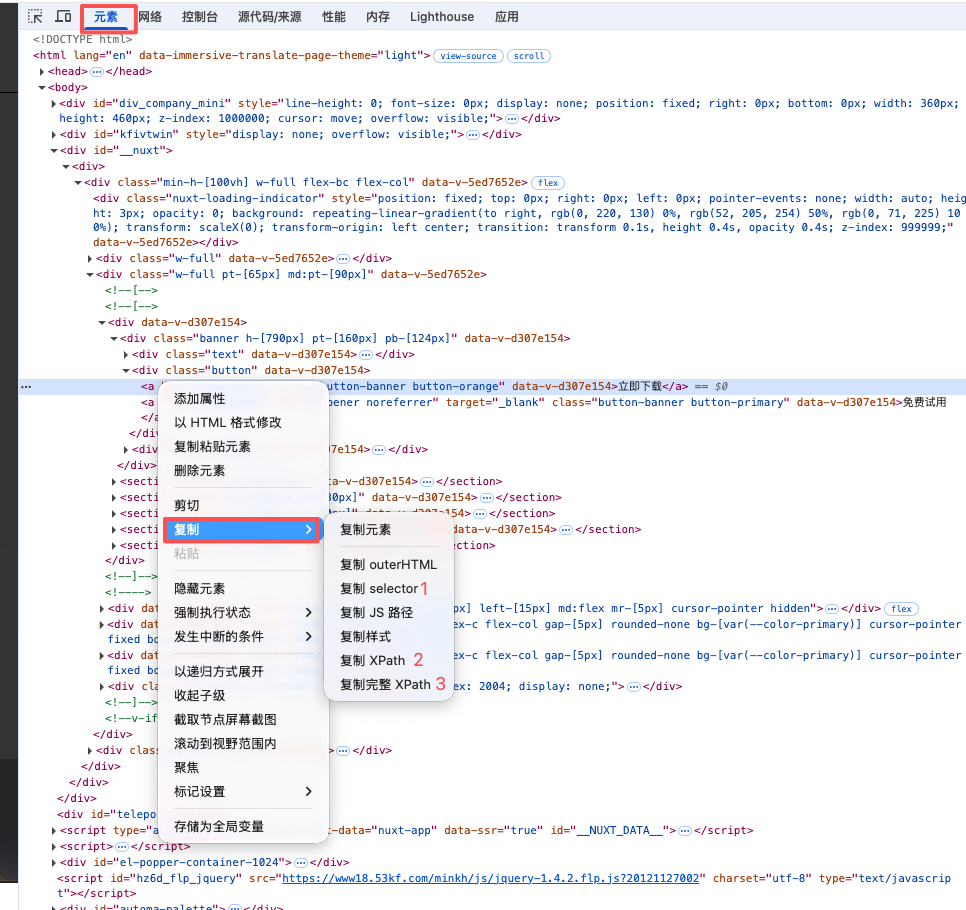Image resolution: width=966 pixels, height=910 pixels.
Task: Open the three-dot row actions beside selected line
Action: click(26, 387)
